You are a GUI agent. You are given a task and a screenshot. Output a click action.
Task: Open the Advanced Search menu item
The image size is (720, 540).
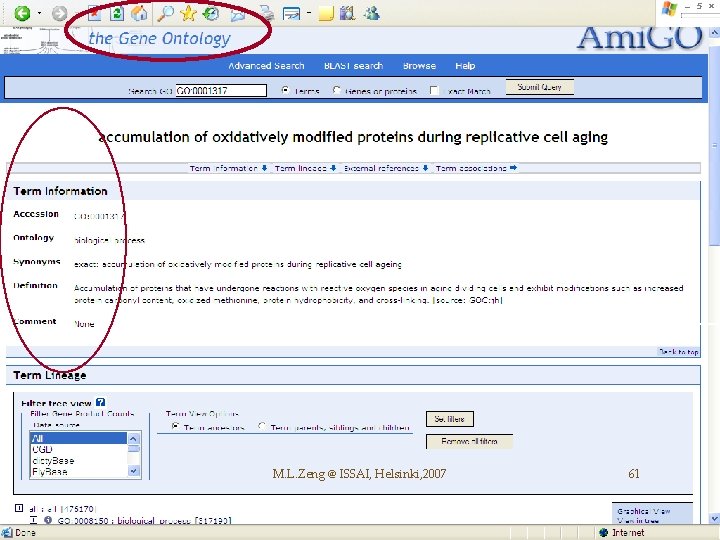266,66
